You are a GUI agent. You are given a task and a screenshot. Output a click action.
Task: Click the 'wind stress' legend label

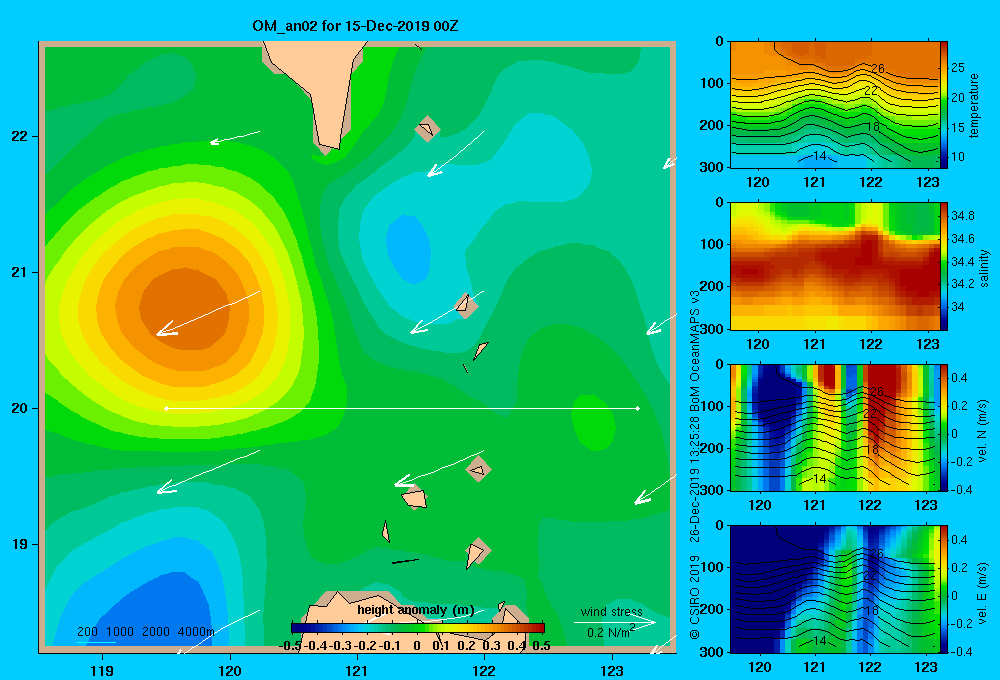611,612
